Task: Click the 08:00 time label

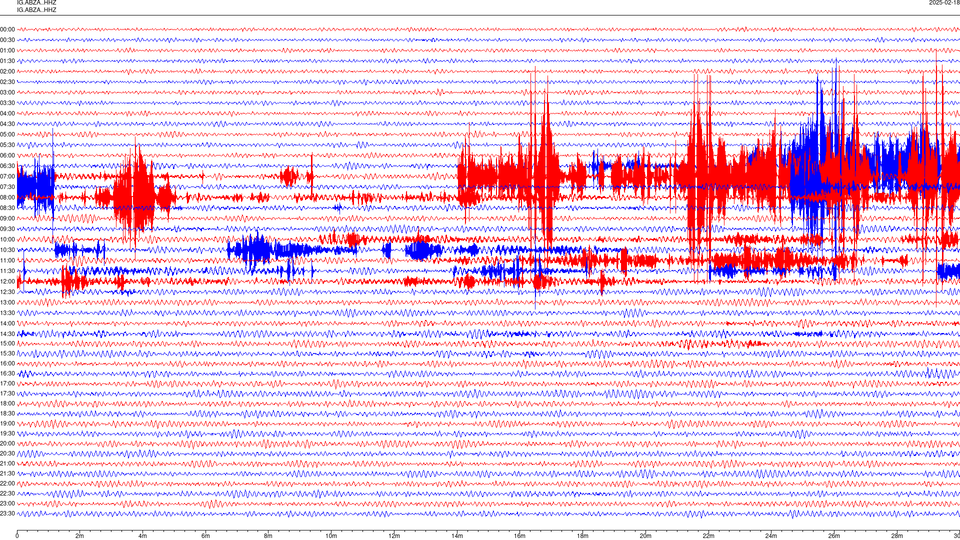Action: [7, 197]
